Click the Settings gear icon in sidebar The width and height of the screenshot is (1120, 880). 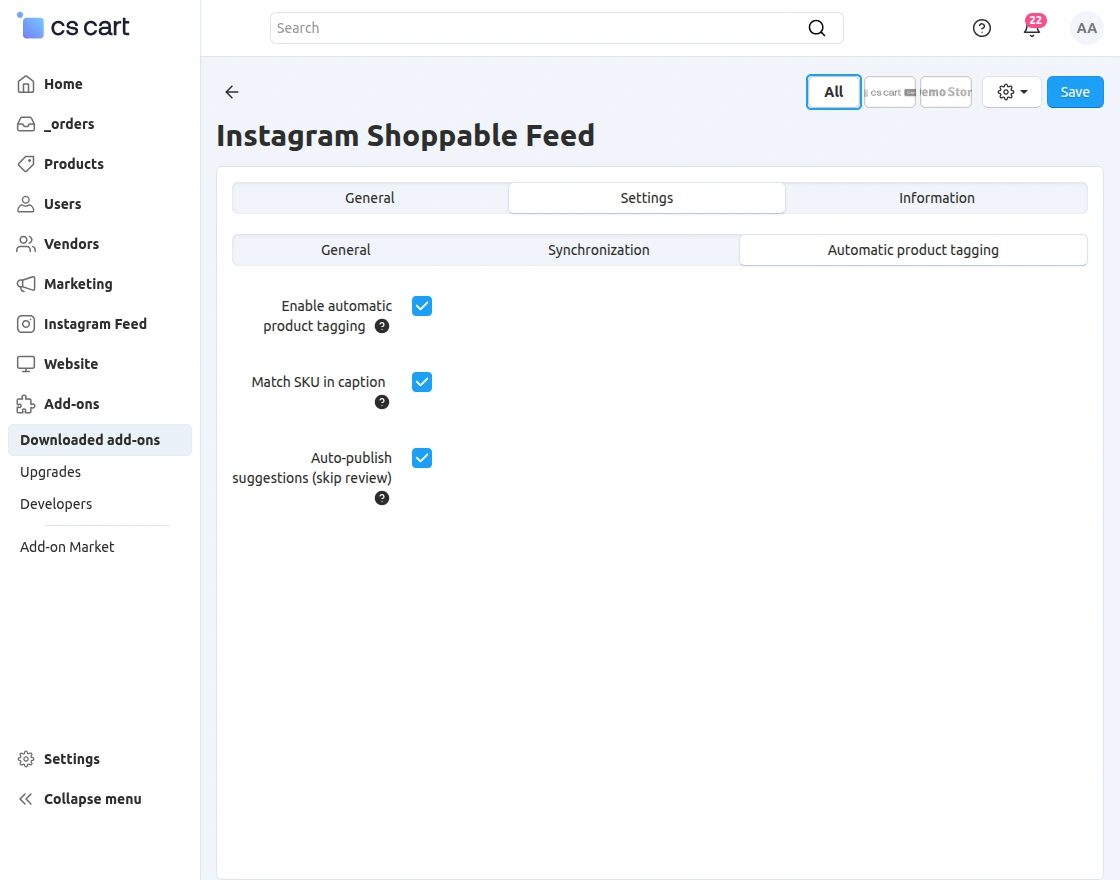point(26,759)
